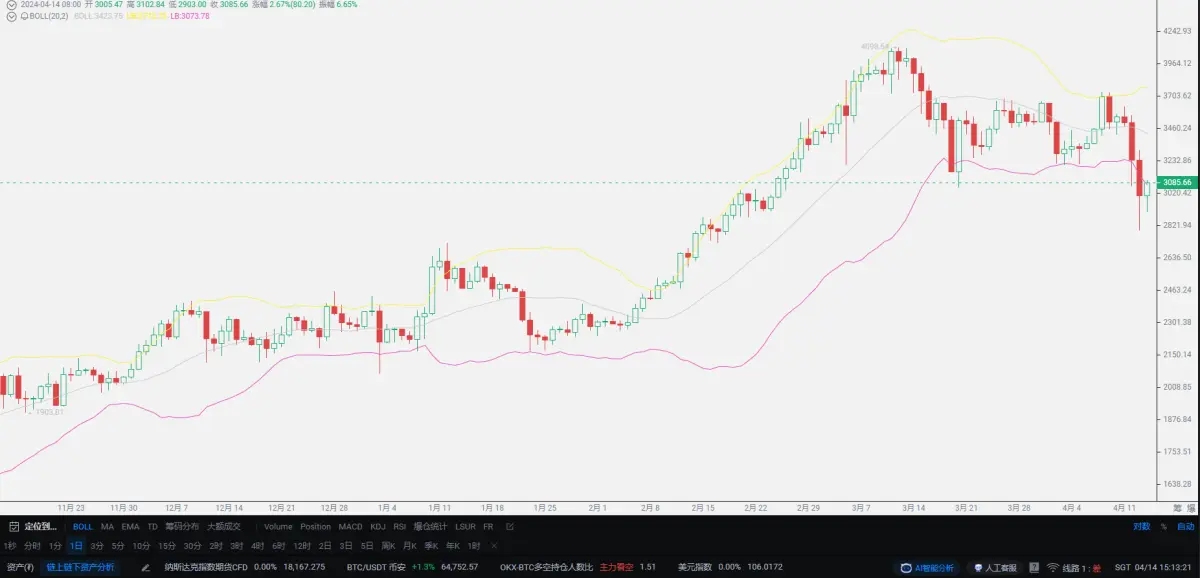The height and width of the screenshot is (578, 1200).
Task: Toggle the MACD sub-indicator
Action: (350, 526)
